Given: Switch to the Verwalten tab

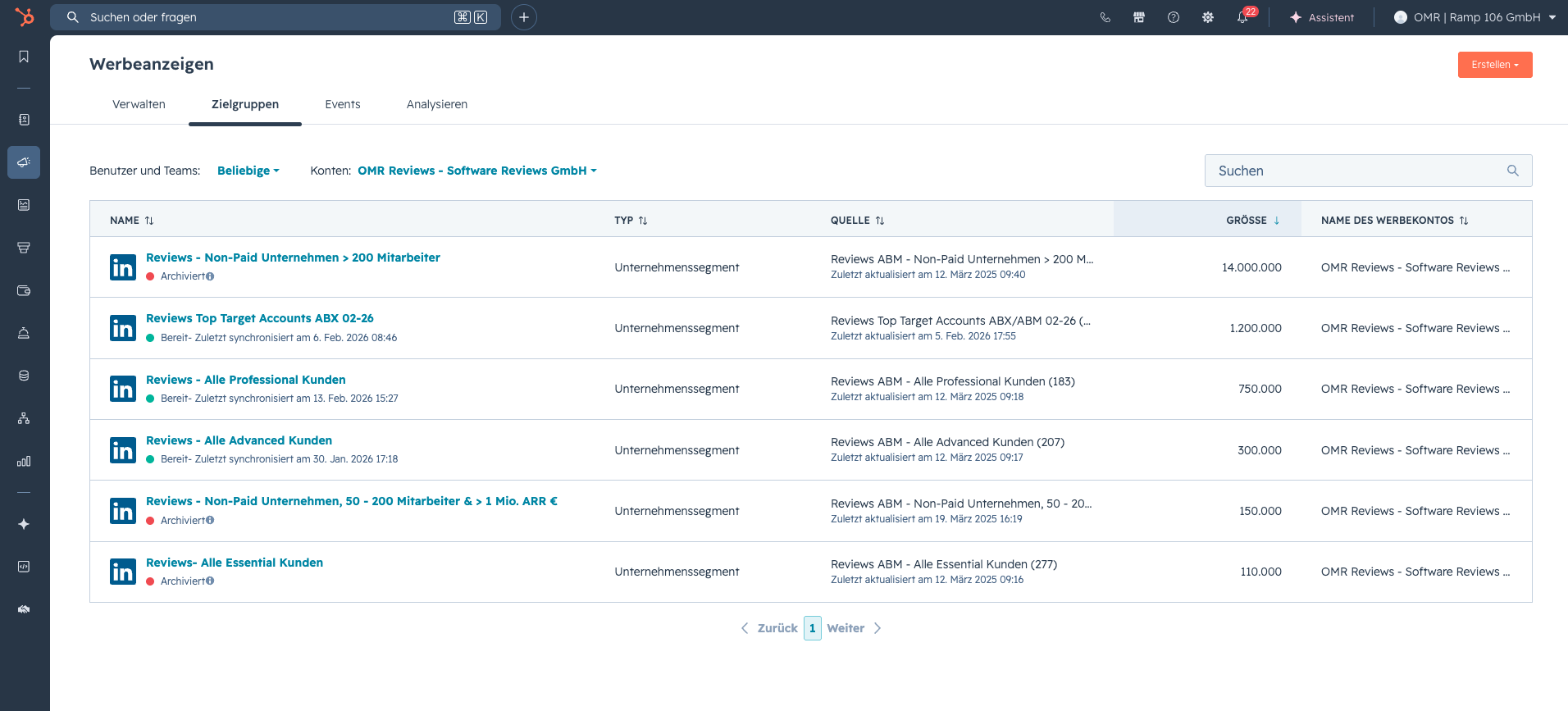Looking at the screenshot, I should [x=139, y=104].
